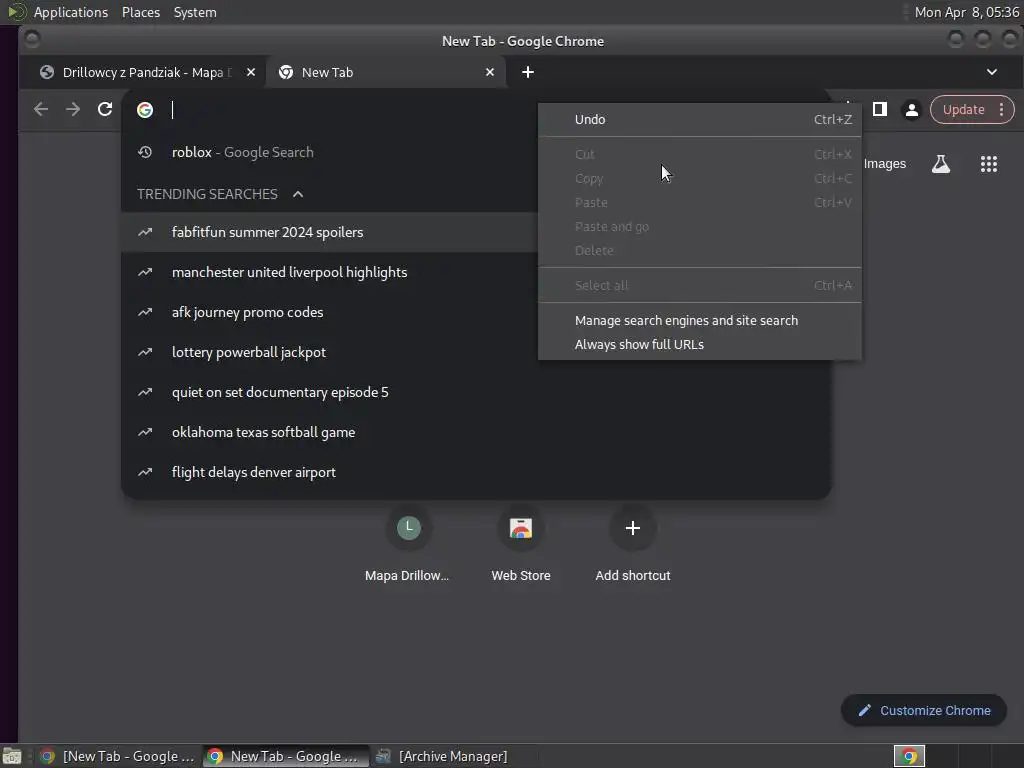The image size is (1024, 768).
Task: Open a new tab with plus button
Action: point(528,72)
